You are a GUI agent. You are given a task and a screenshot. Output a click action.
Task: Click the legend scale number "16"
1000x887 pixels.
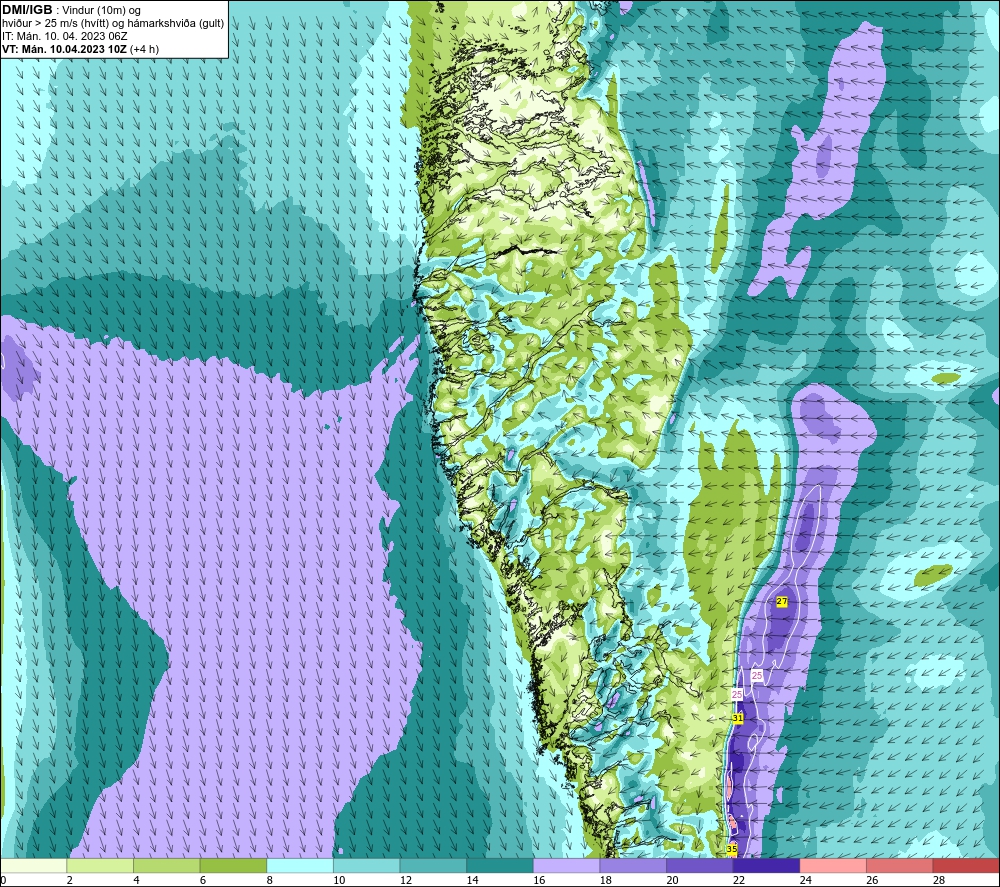click(x=539, y=880)
